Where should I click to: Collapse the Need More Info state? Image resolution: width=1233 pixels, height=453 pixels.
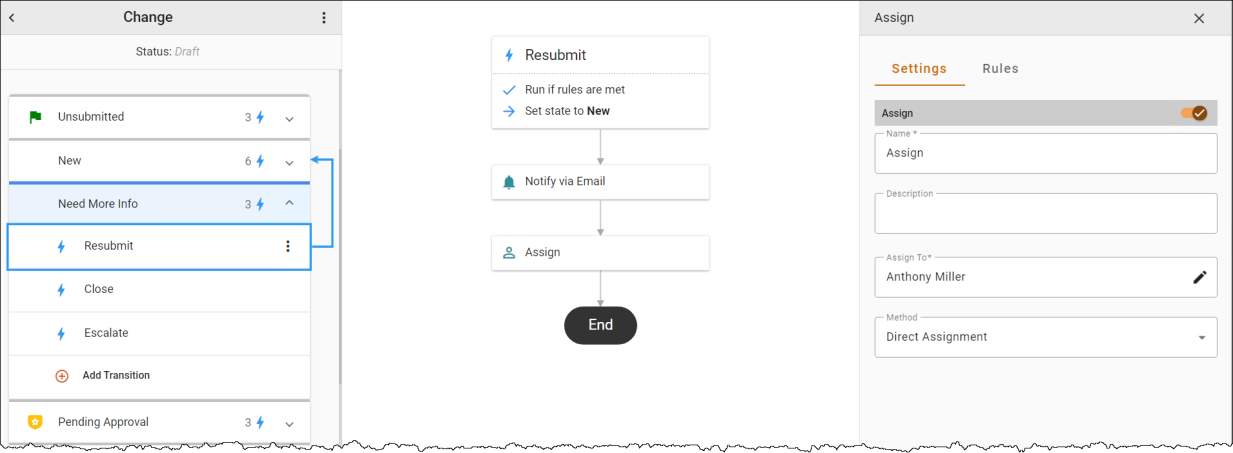pyautogui.click(x=289, y=204)
